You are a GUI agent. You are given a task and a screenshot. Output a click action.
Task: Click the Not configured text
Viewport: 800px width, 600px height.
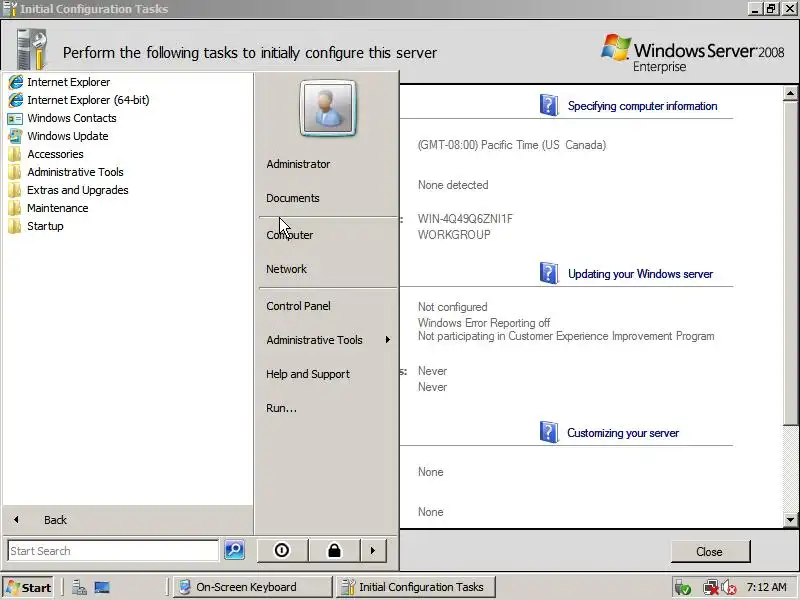(453, 307)
